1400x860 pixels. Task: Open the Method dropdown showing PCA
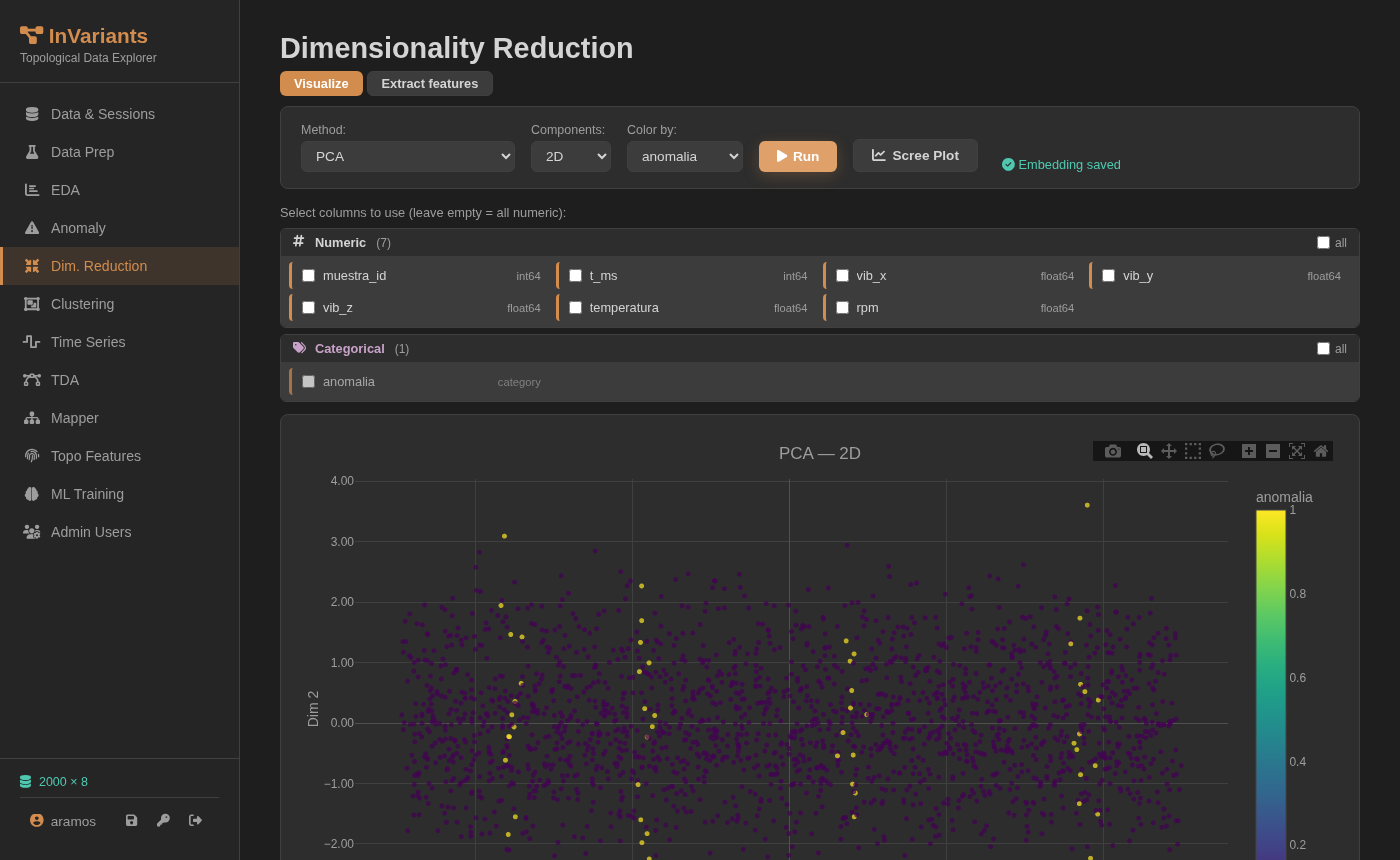point(408,156)
